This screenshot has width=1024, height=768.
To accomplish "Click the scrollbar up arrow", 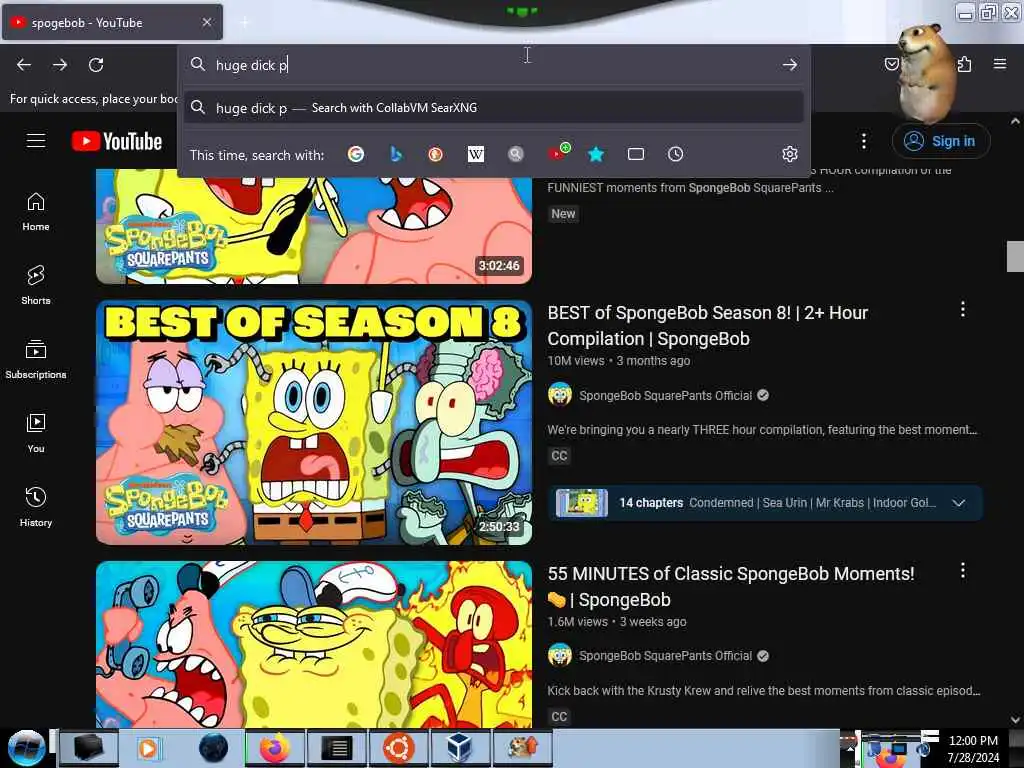I will 1015,121.
